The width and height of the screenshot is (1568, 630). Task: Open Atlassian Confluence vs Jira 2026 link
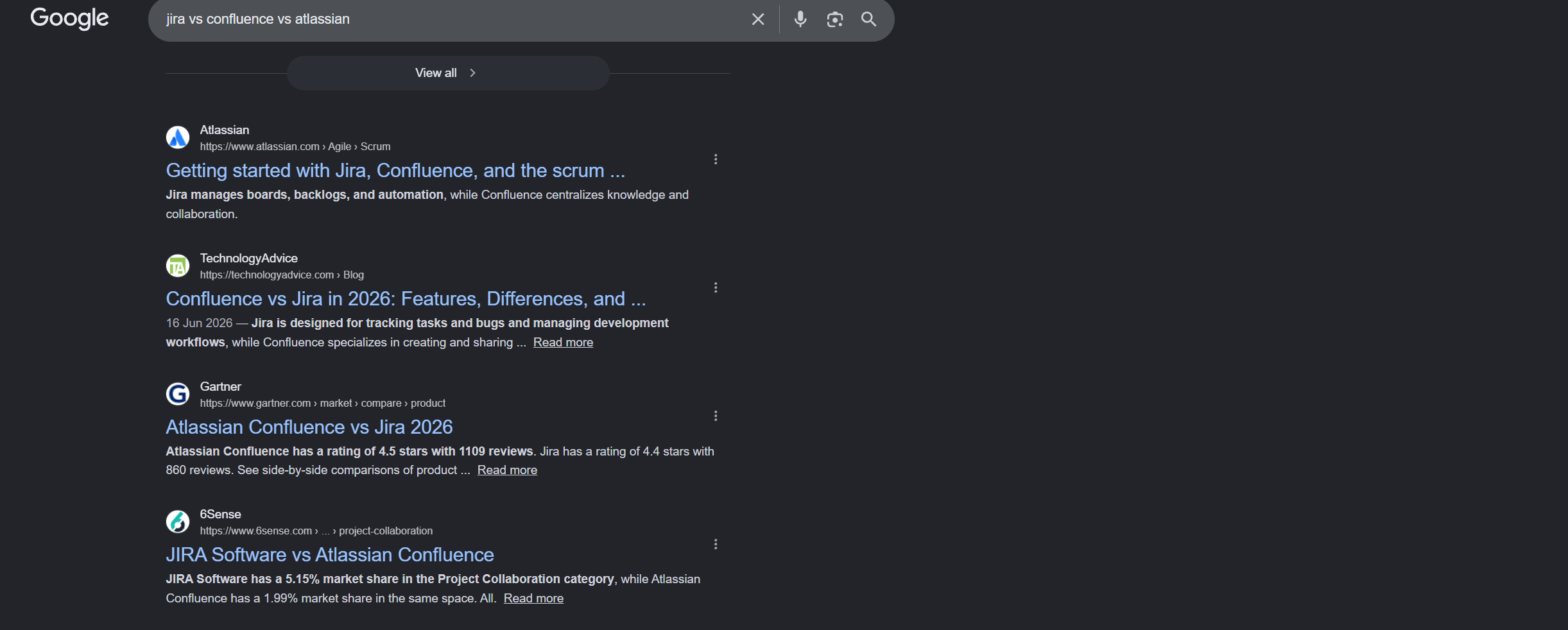click(x=309, y=427)
